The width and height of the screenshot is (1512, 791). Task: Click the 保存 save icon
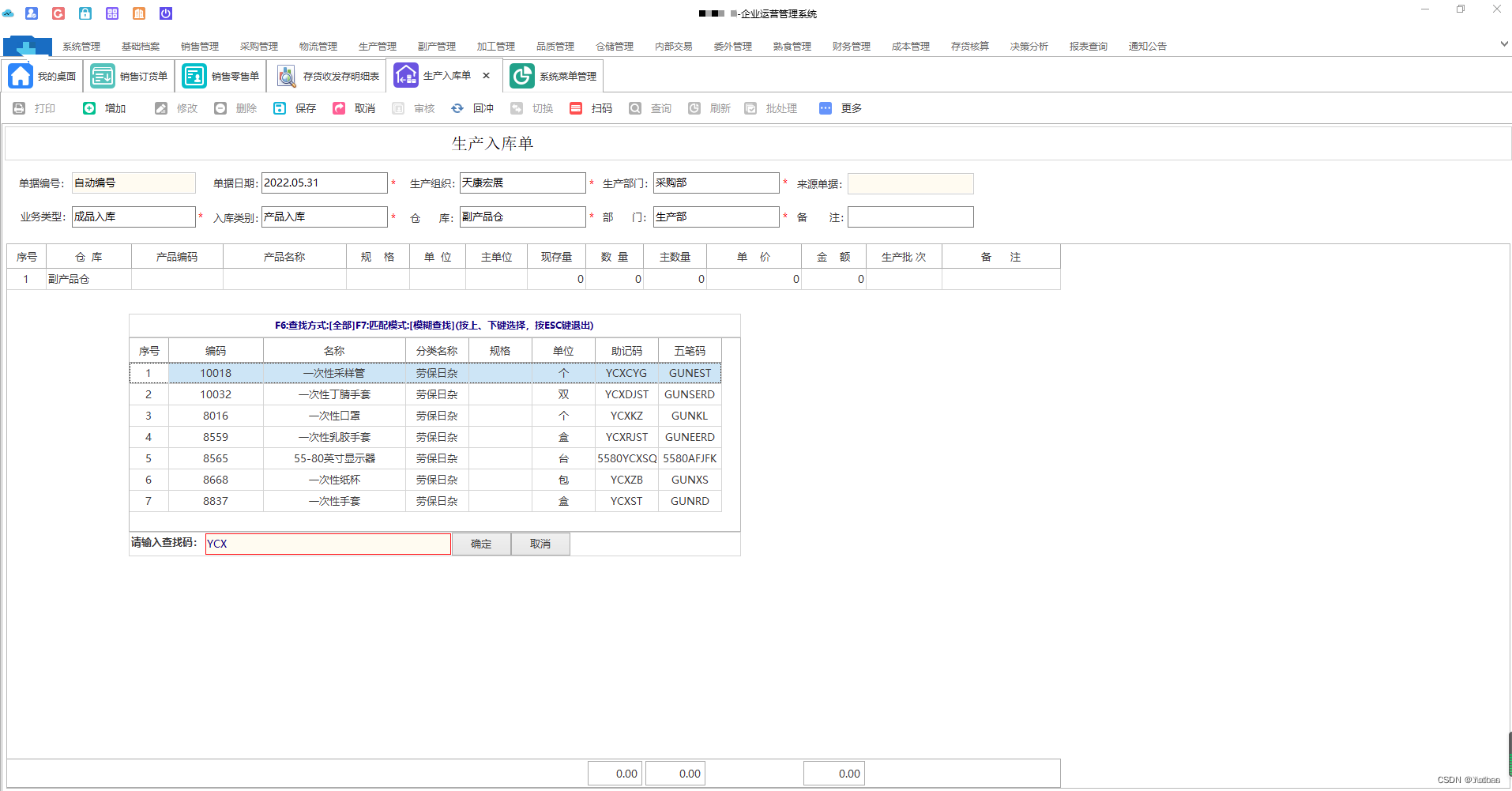point(293,108)
